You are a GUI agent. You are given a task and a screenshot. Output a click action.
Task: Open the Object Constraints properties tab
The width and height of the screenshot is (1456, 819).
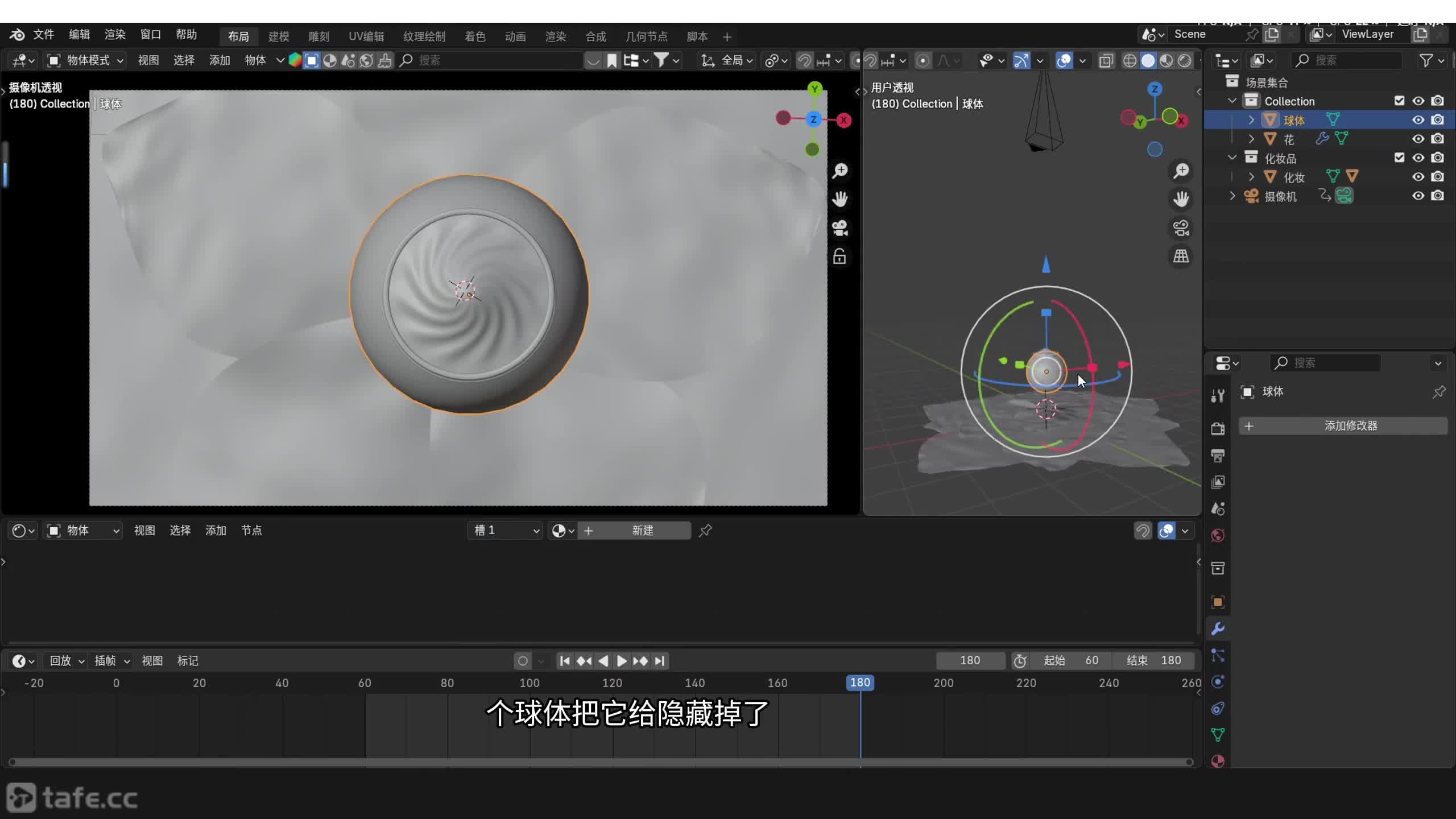1218,708
